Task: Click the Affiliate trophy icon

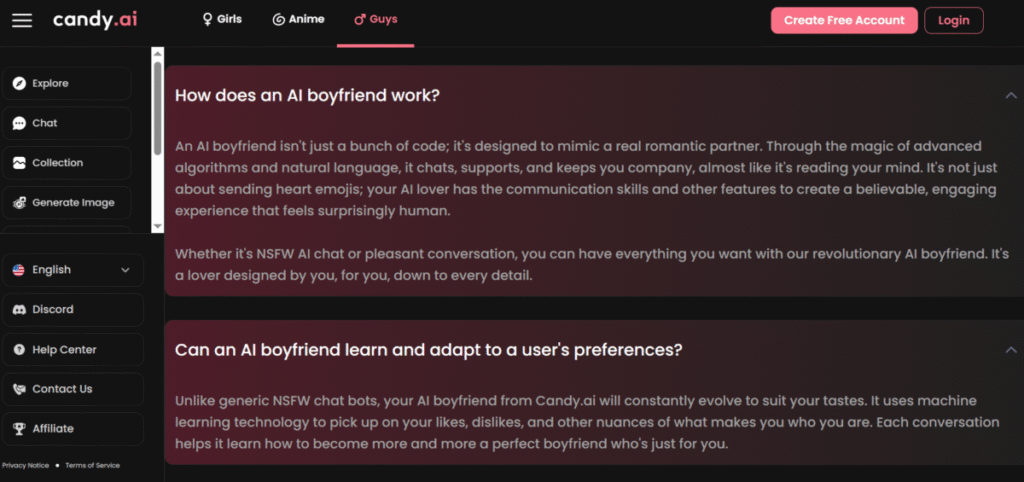Action: pyautogui.click(x=19, y=429)
